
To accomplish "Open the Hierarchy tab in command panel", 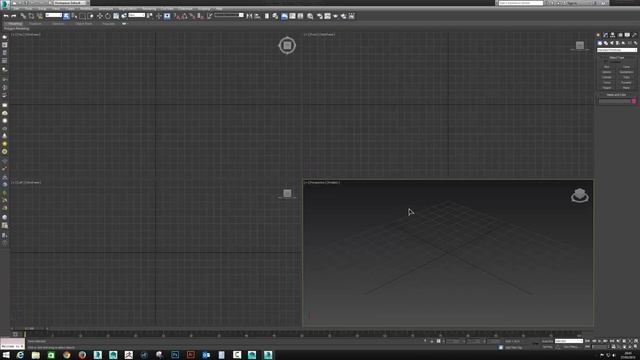I will pyautogui.click(x=612, y=35).
